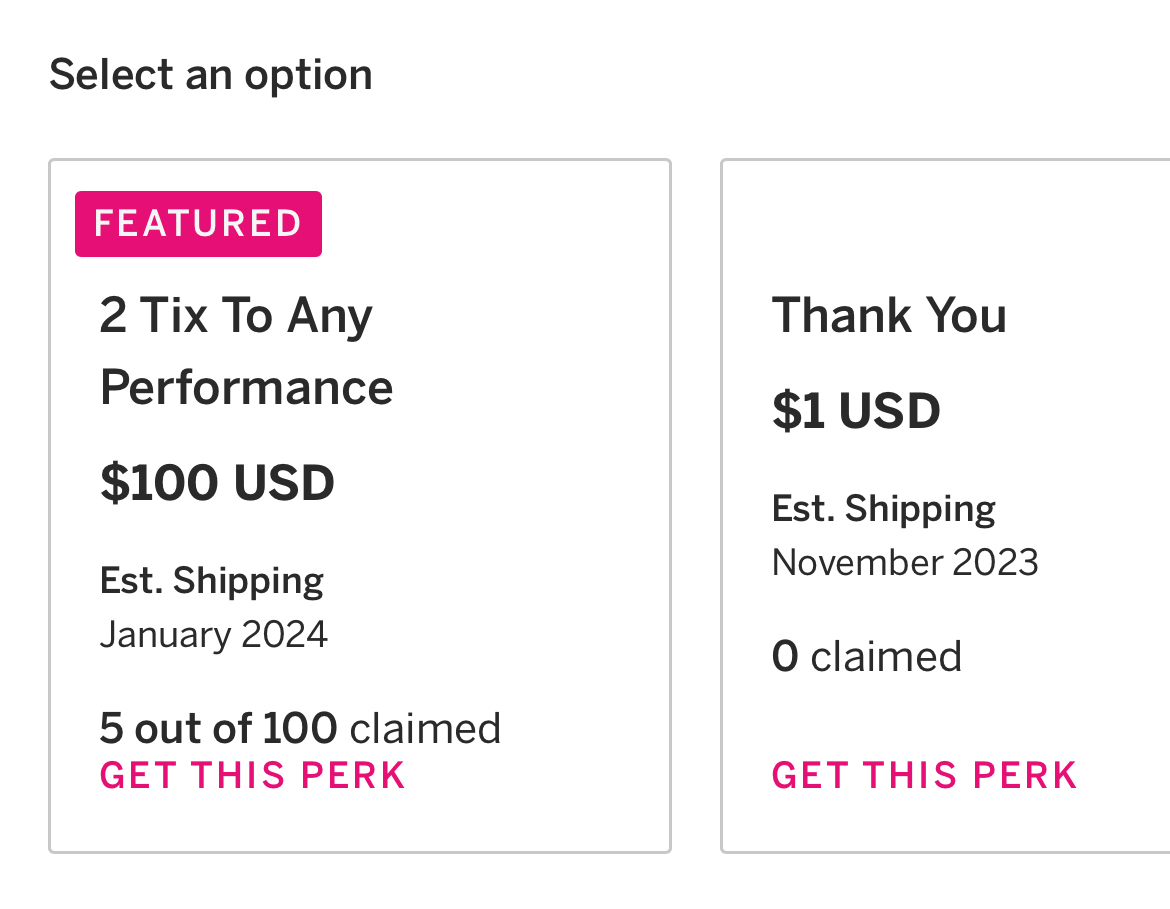Click the bold "0" count in Thank You card
The width and height of the screenshot is (1170, 909).
(785, 657)
